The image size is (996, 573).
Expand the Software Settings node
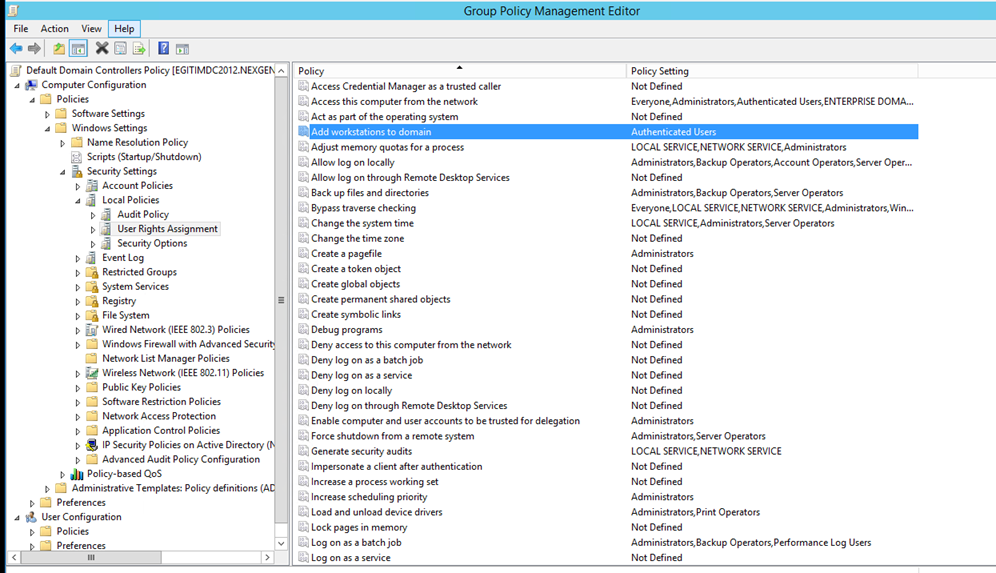pos(47,114)
